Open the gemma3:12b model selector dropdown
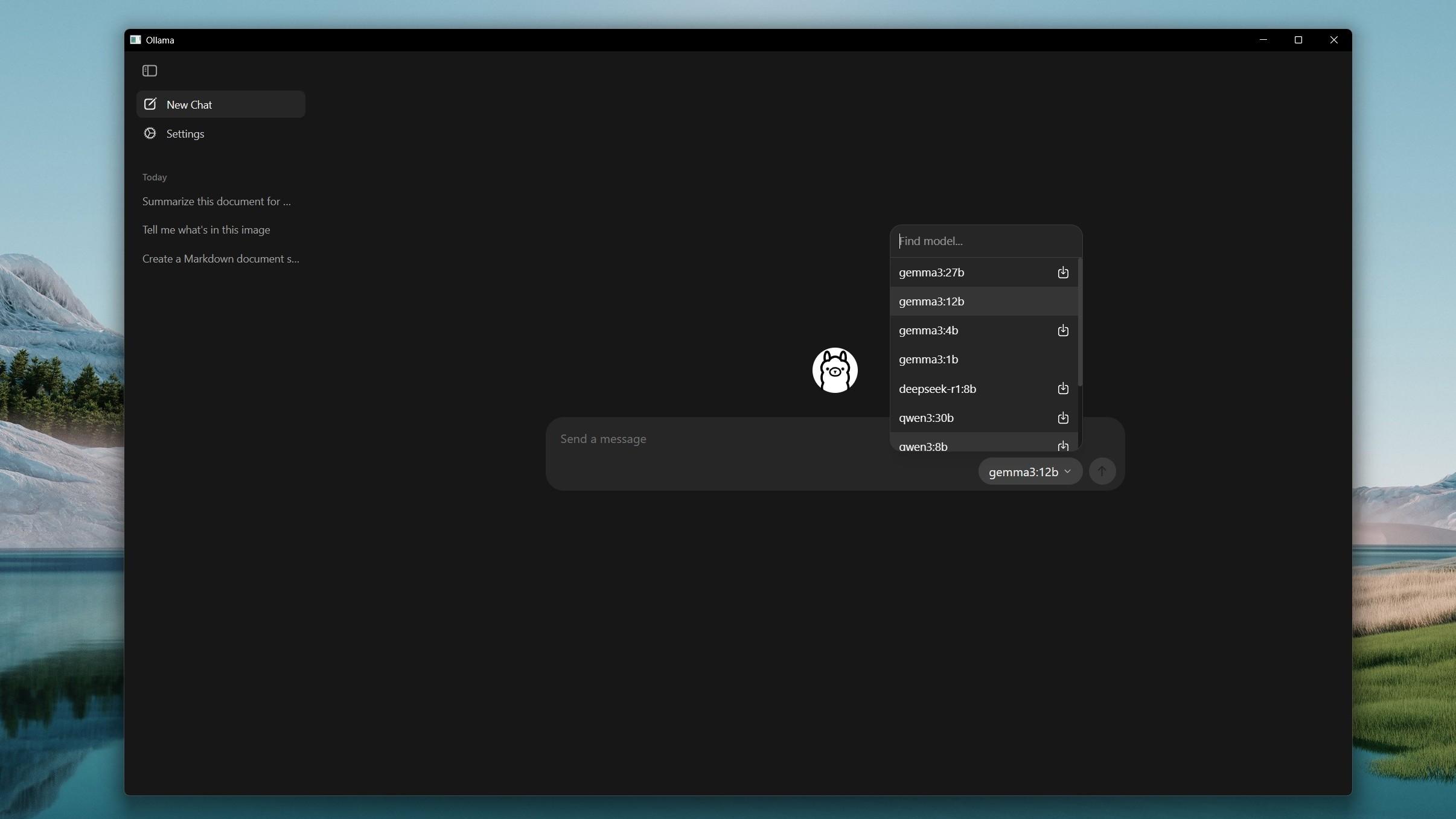Screen dimensions: 1456x819 pos(1029,471)
